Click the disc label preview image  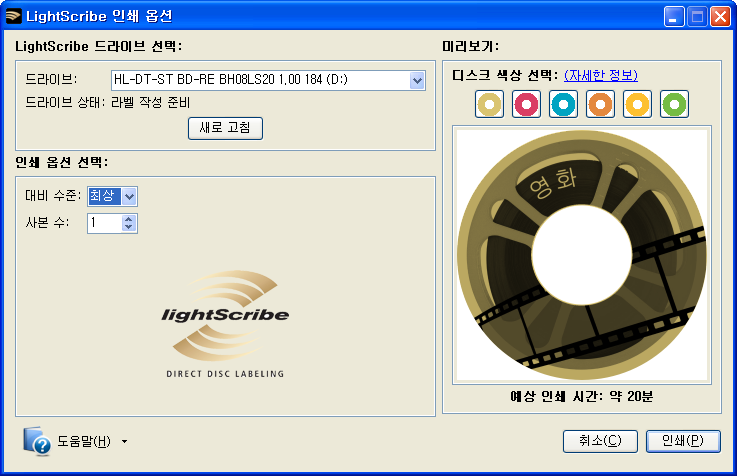pos(581,255)
